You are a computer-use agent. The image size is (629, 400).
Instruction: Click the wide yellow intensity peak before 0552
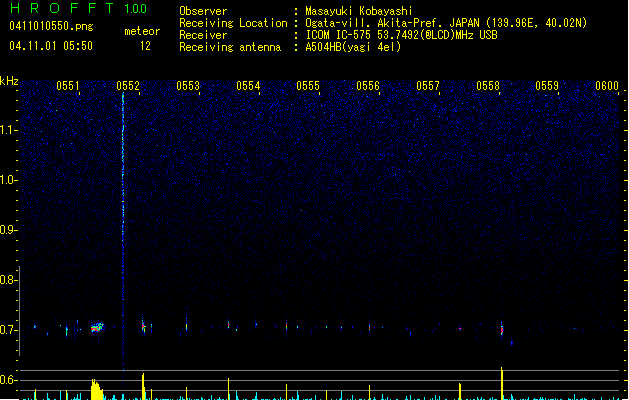(96, 389)
